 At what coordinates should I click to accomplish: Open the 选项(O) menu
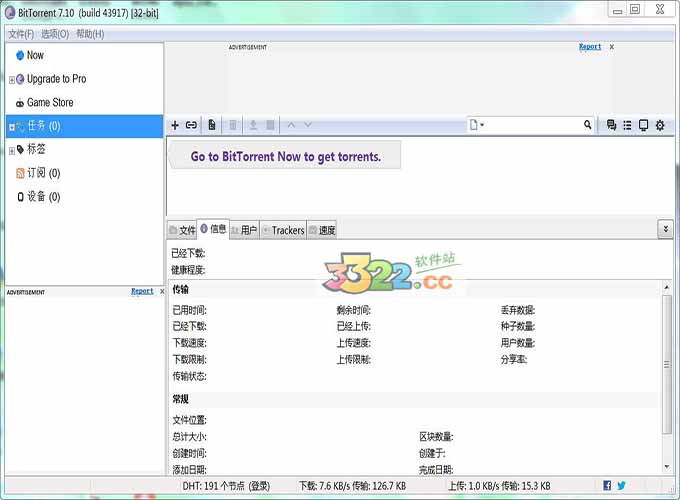click(x=55, y=34)
